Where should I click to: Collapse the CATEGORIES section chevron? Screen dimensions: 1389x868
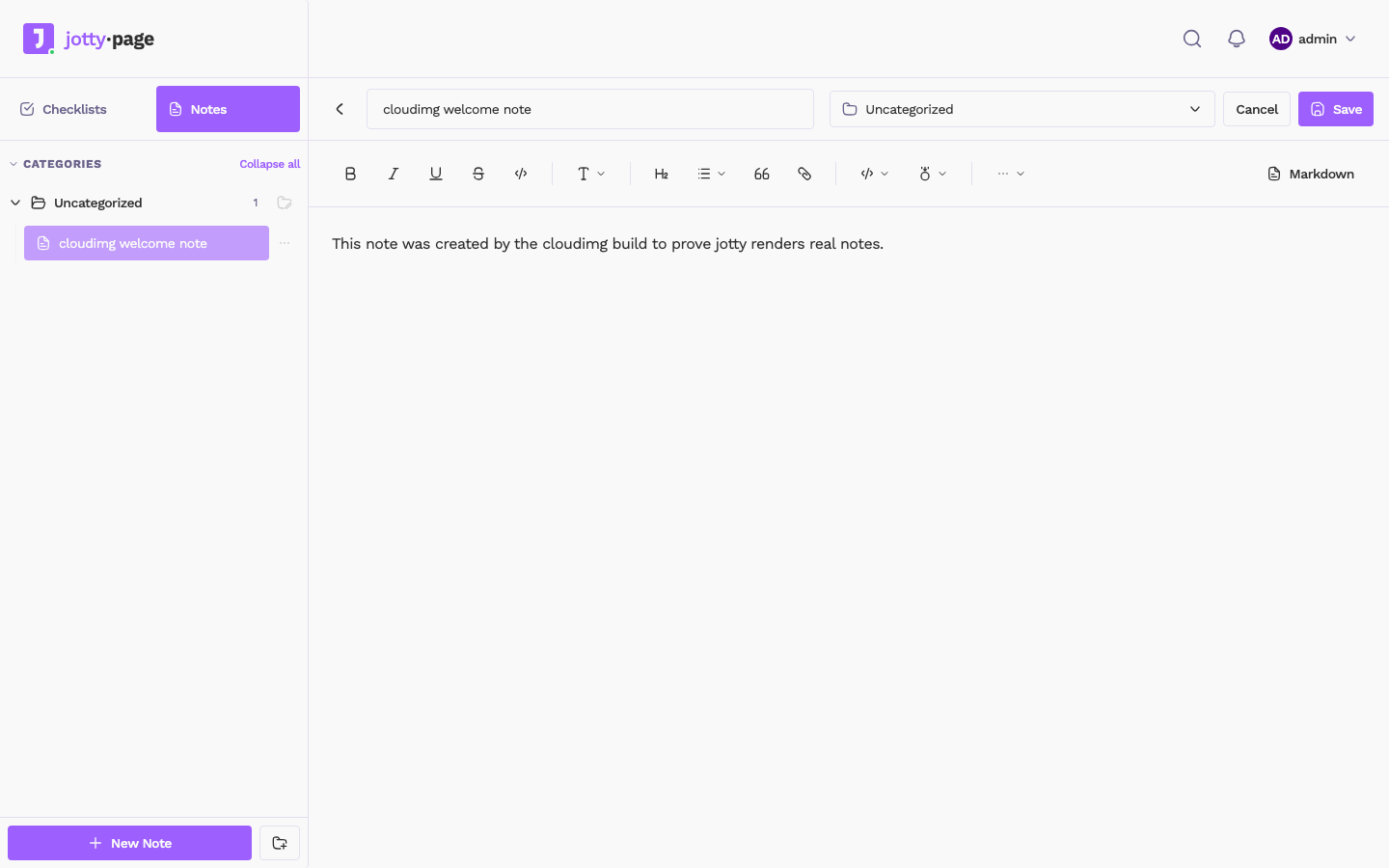pos(14,164)
